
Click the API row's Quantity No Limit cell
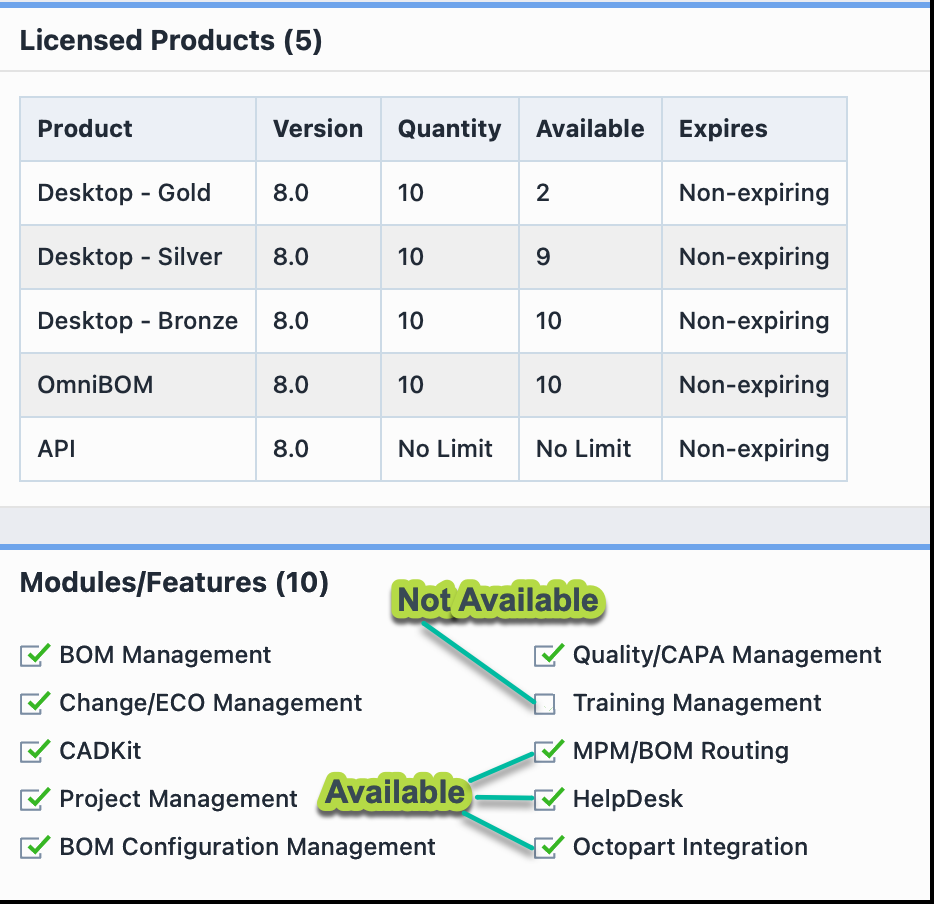(450, 449)
